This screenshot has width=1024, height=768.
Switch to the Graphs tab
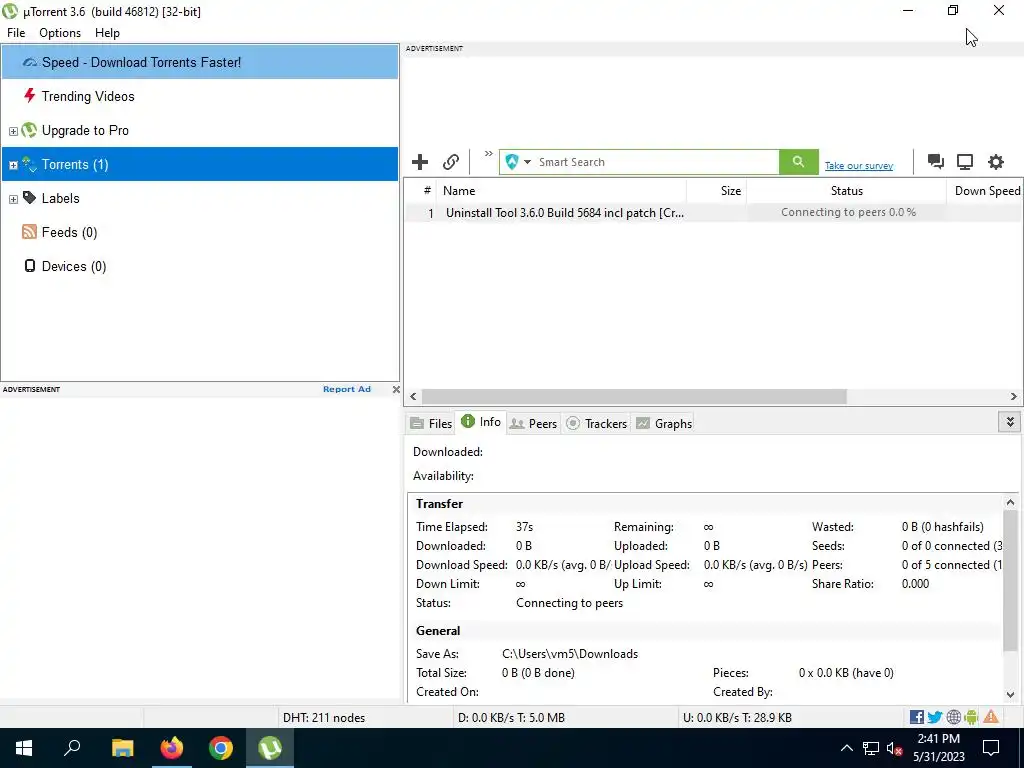pyautogui.click(x=664, y=423)
